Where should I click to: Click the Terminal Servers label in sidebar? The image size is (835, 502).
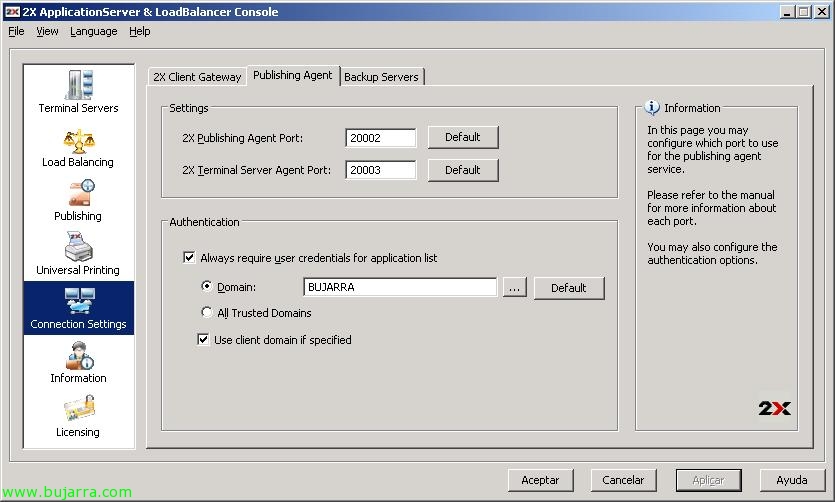78,108
